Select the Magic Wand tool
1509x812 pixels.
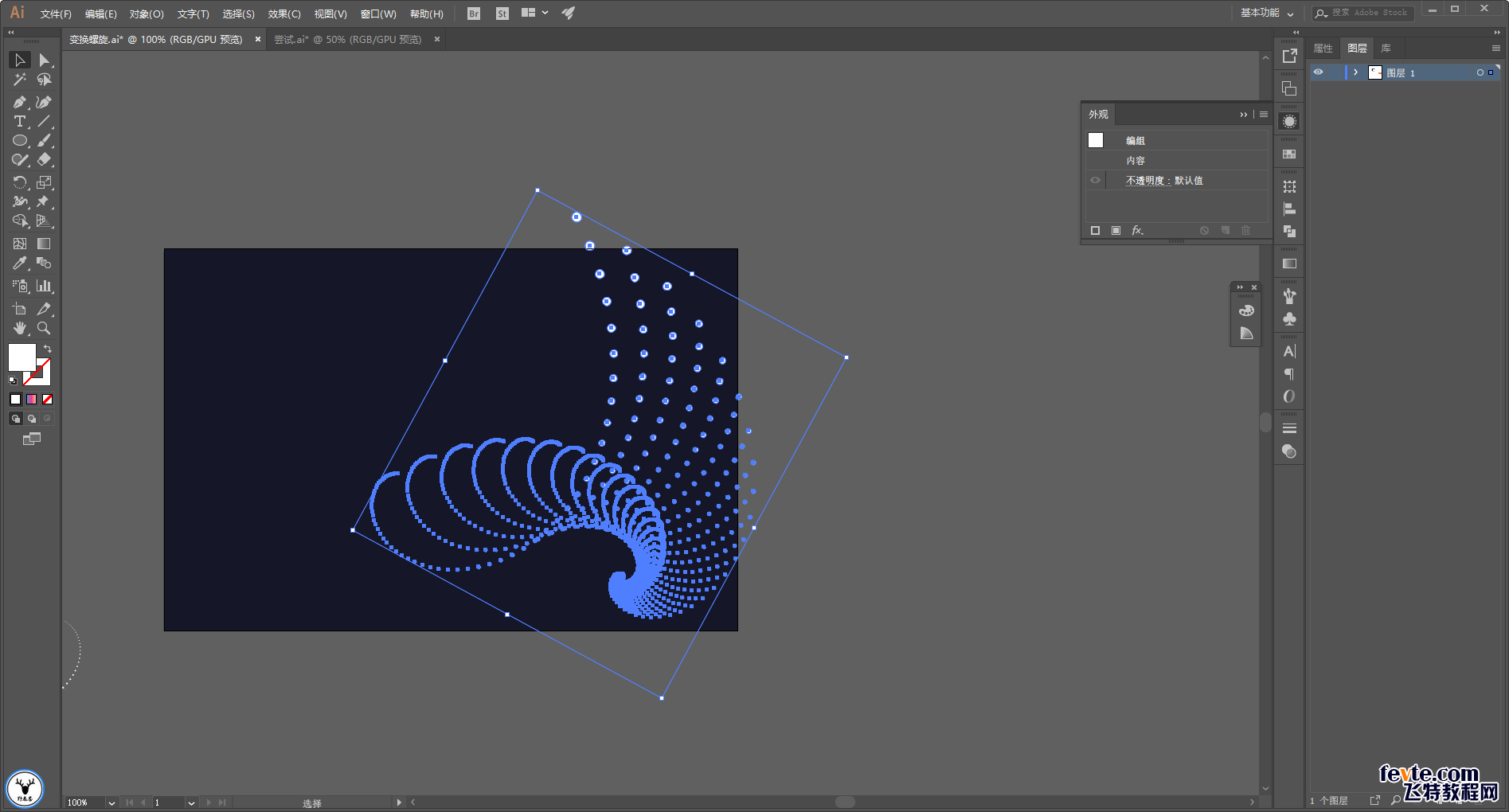(x=20, y=80)
